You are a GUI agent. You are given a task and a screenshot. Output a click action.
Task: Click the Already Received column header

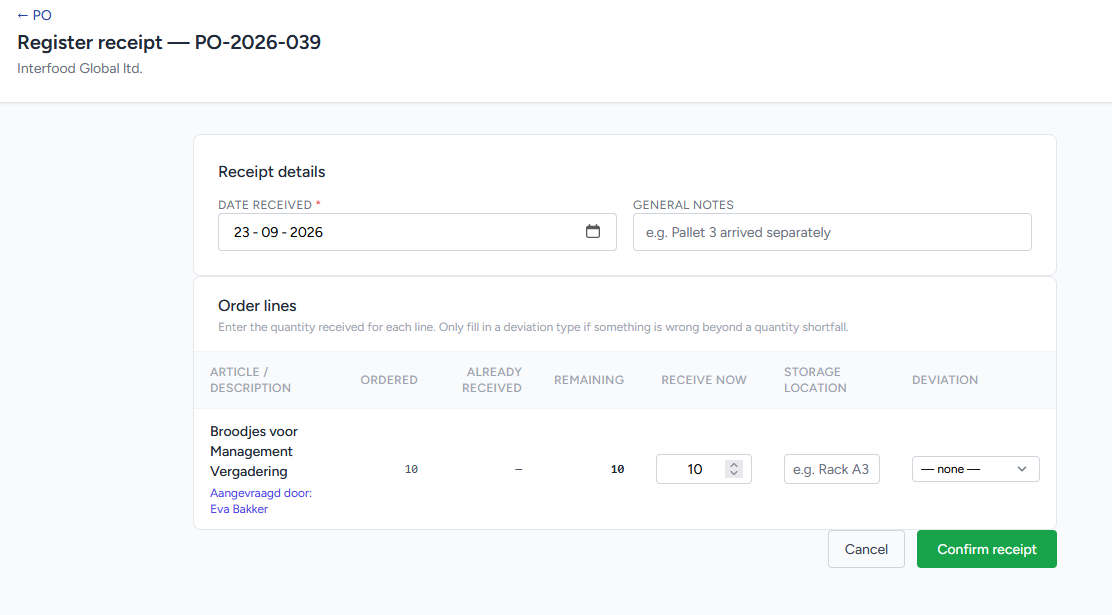[491, 379]
